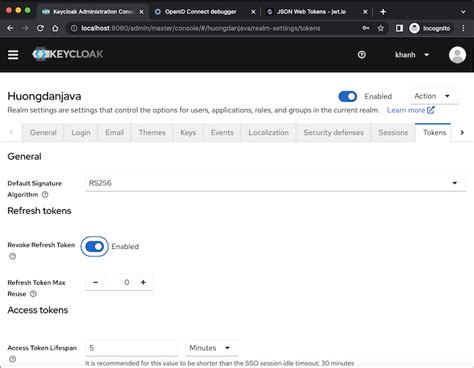The width and height of the screenshot is (474, 368).
Task: Switch to the OpenID Connect debugger tab
Action: [x=201, y=12]
